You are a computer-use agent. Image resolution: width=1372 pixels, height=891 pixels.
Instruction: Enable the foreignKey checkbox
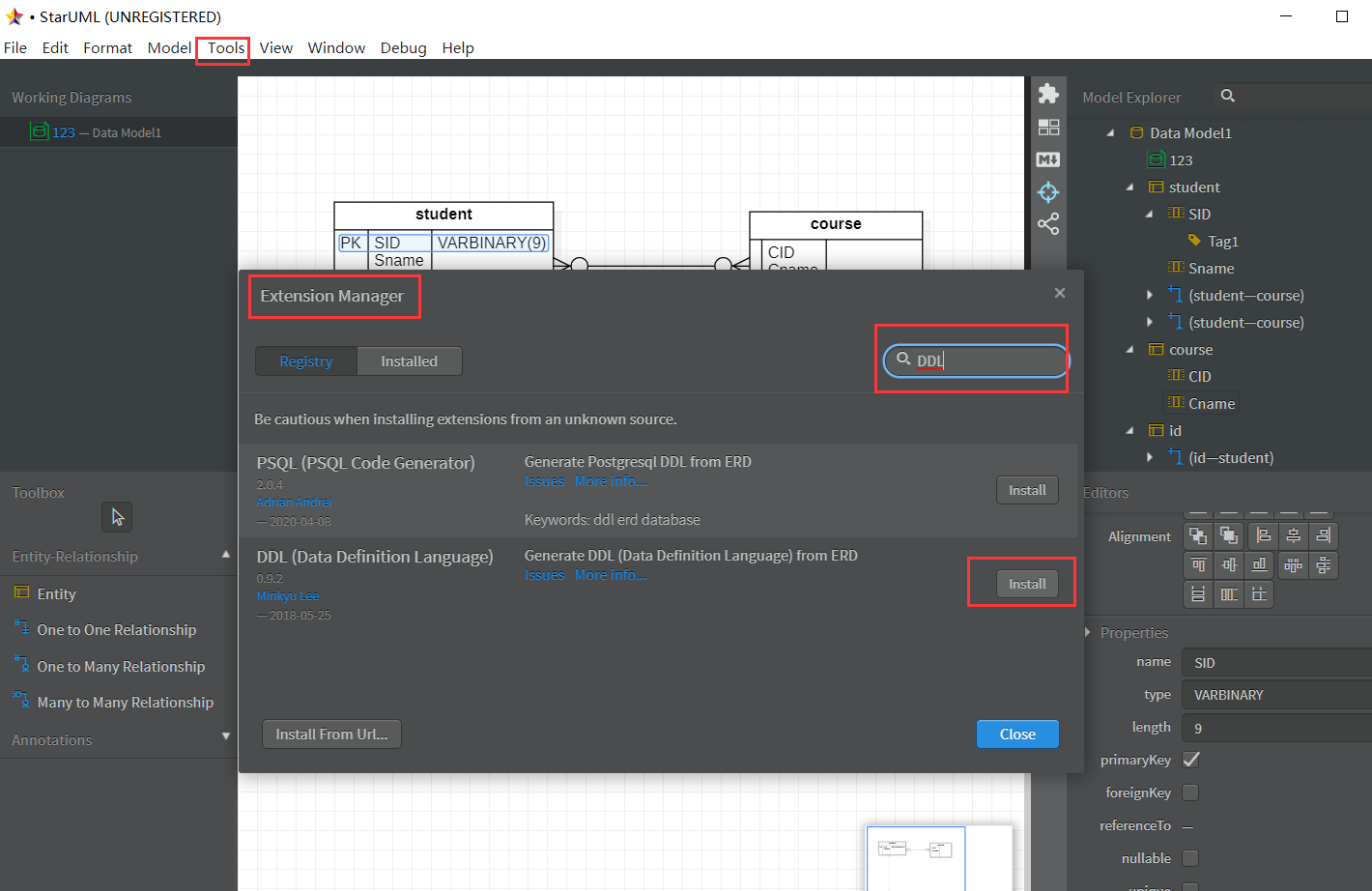[1191, 792]
